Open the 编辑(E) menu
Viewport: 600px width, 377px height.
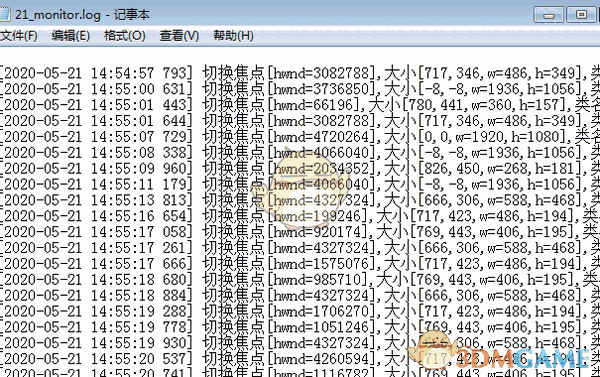click(70, 36)
